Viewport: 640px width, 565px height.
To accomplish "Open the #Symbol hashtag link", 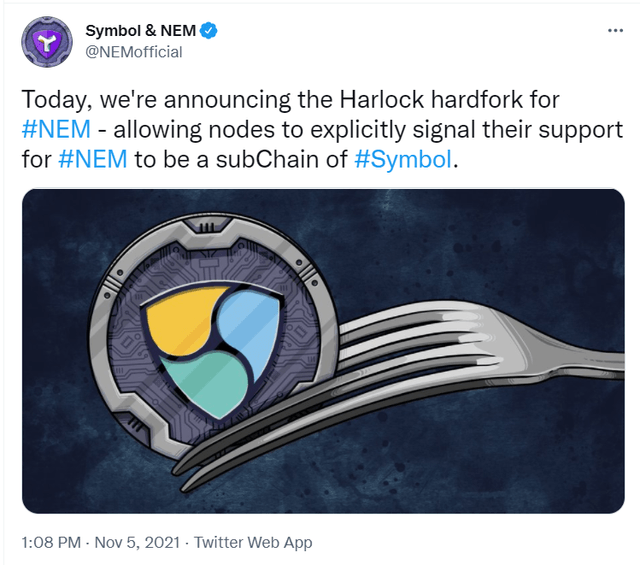I will (404, 160).
